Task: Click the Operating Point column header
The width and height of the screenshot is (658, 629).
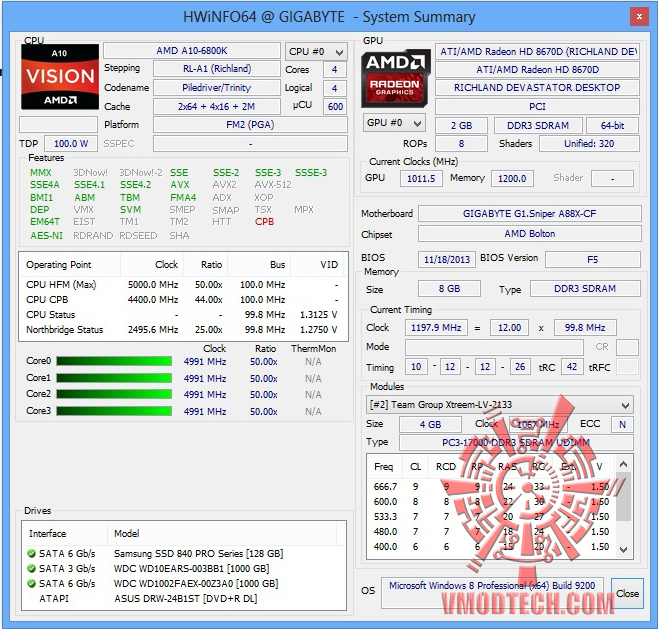Action: point(70,265)
